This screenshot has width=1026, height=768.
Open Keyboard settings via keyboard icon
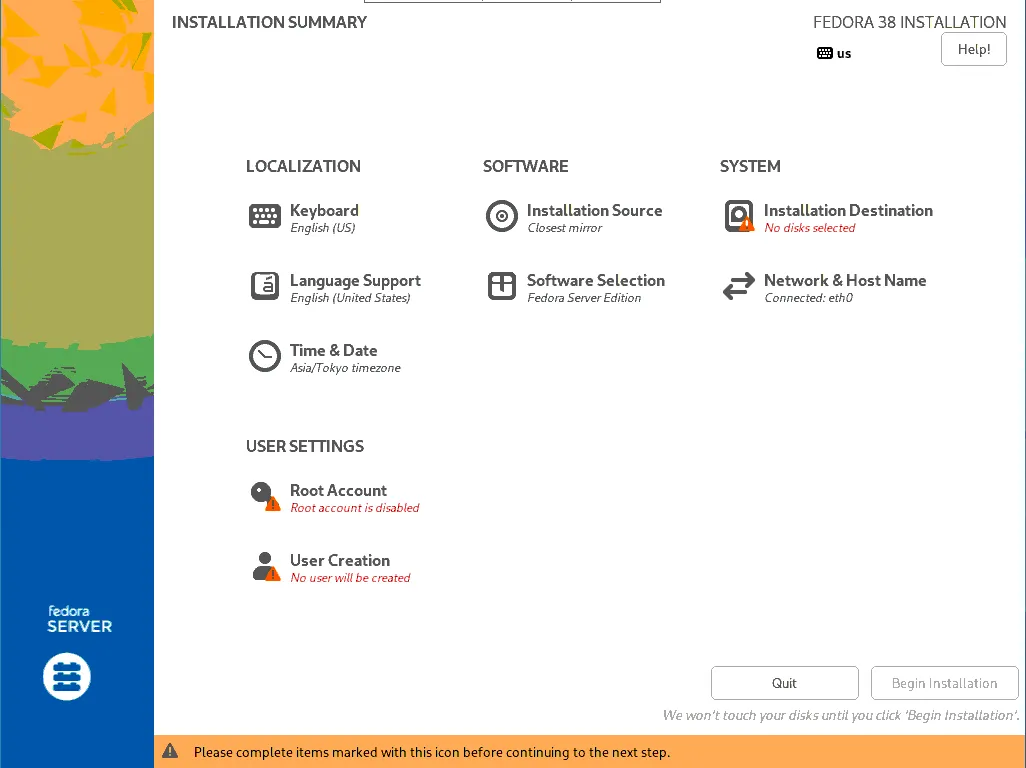264,216
